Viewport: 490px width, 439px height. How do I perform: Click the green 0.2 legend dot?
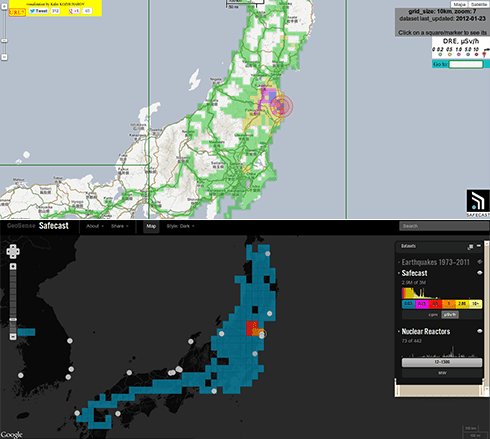[440, 54]
